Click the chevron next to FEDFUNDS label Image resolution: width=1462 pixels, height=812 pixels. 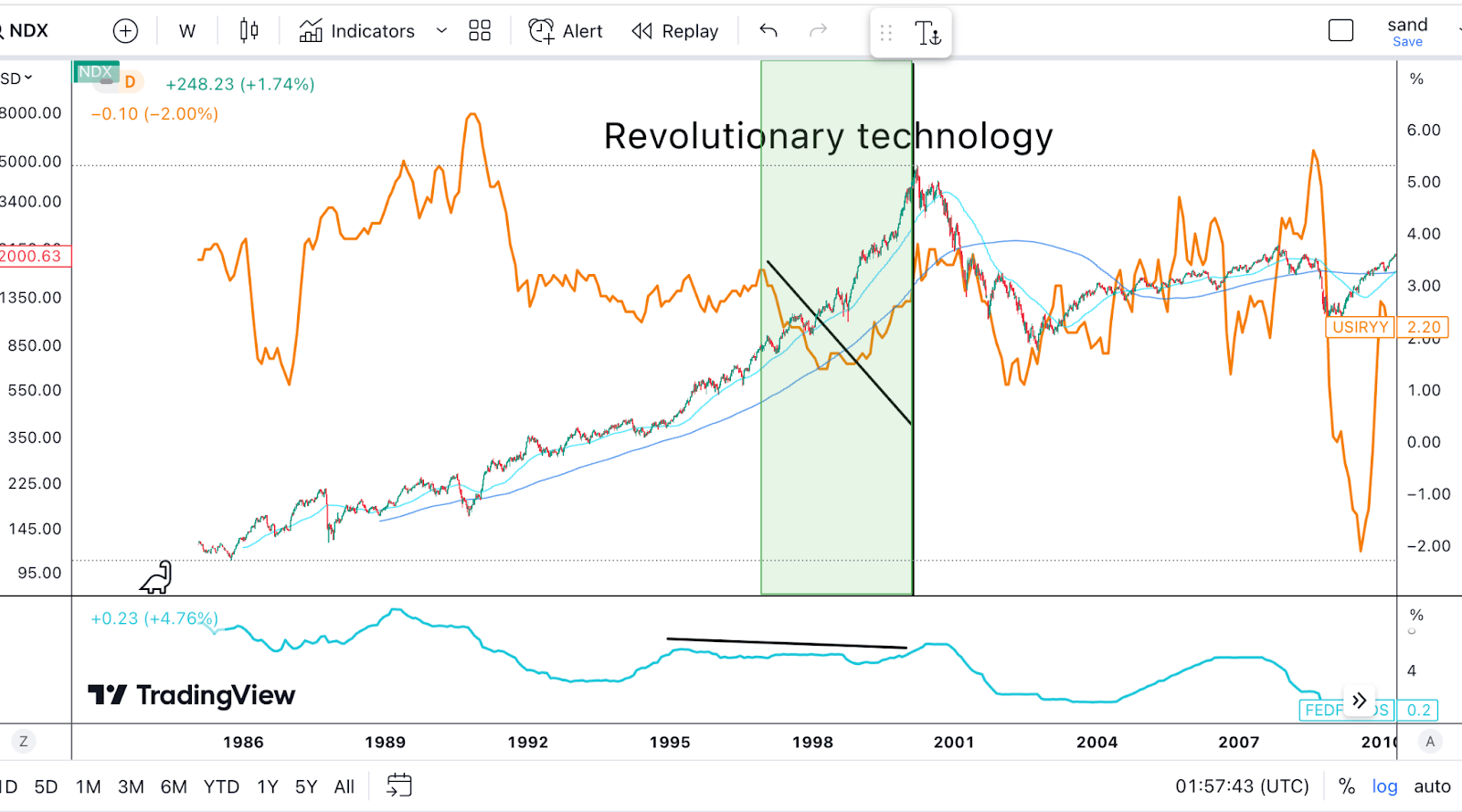coord(1359,700)
